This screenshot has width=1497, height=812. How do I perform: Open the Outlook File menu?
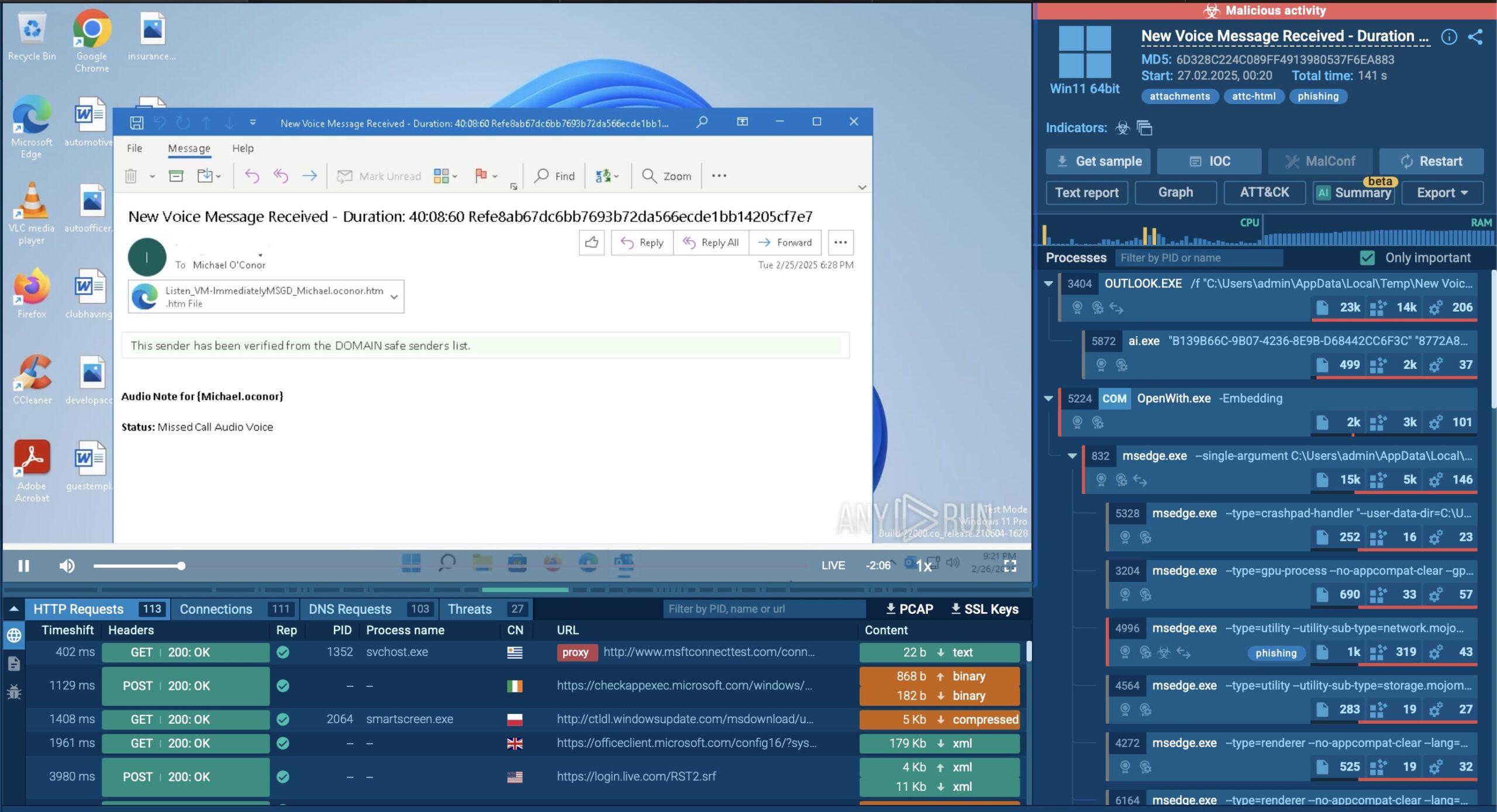point(134,148)
